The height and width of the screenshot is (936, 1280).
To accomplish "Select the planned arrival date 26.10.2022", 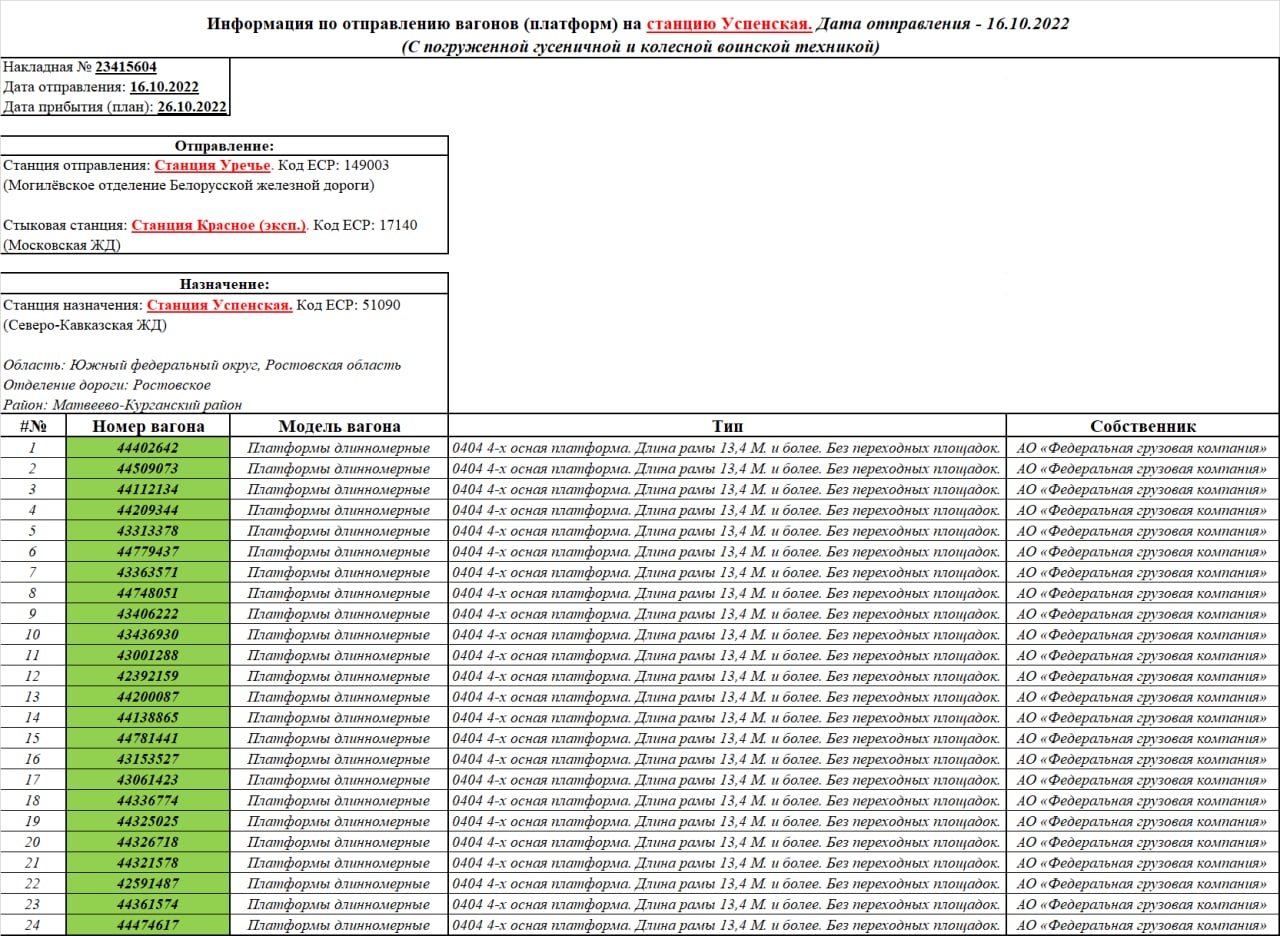I will click(x=192, y=107).
